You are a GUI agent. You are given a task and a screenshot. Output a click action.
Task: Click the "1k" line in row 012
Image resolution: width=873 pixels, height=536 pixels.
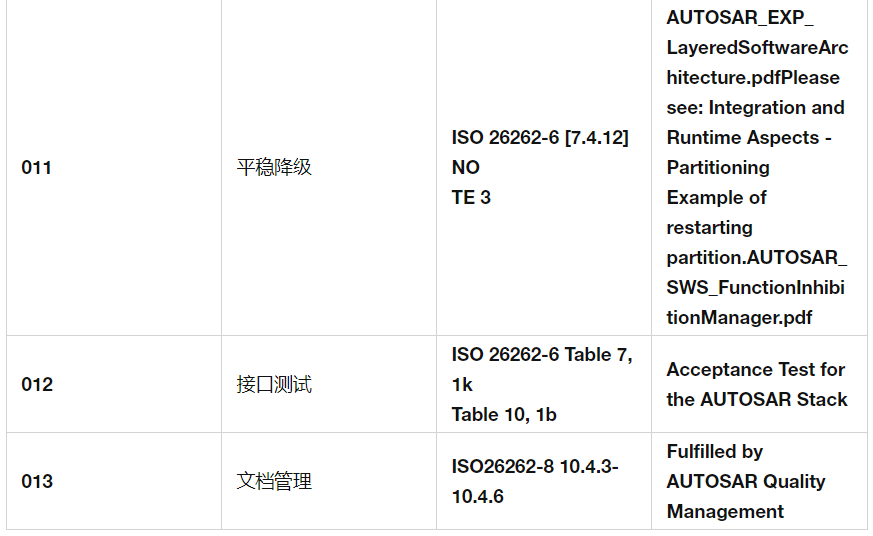pyautogui.click(x=462, y=384)
